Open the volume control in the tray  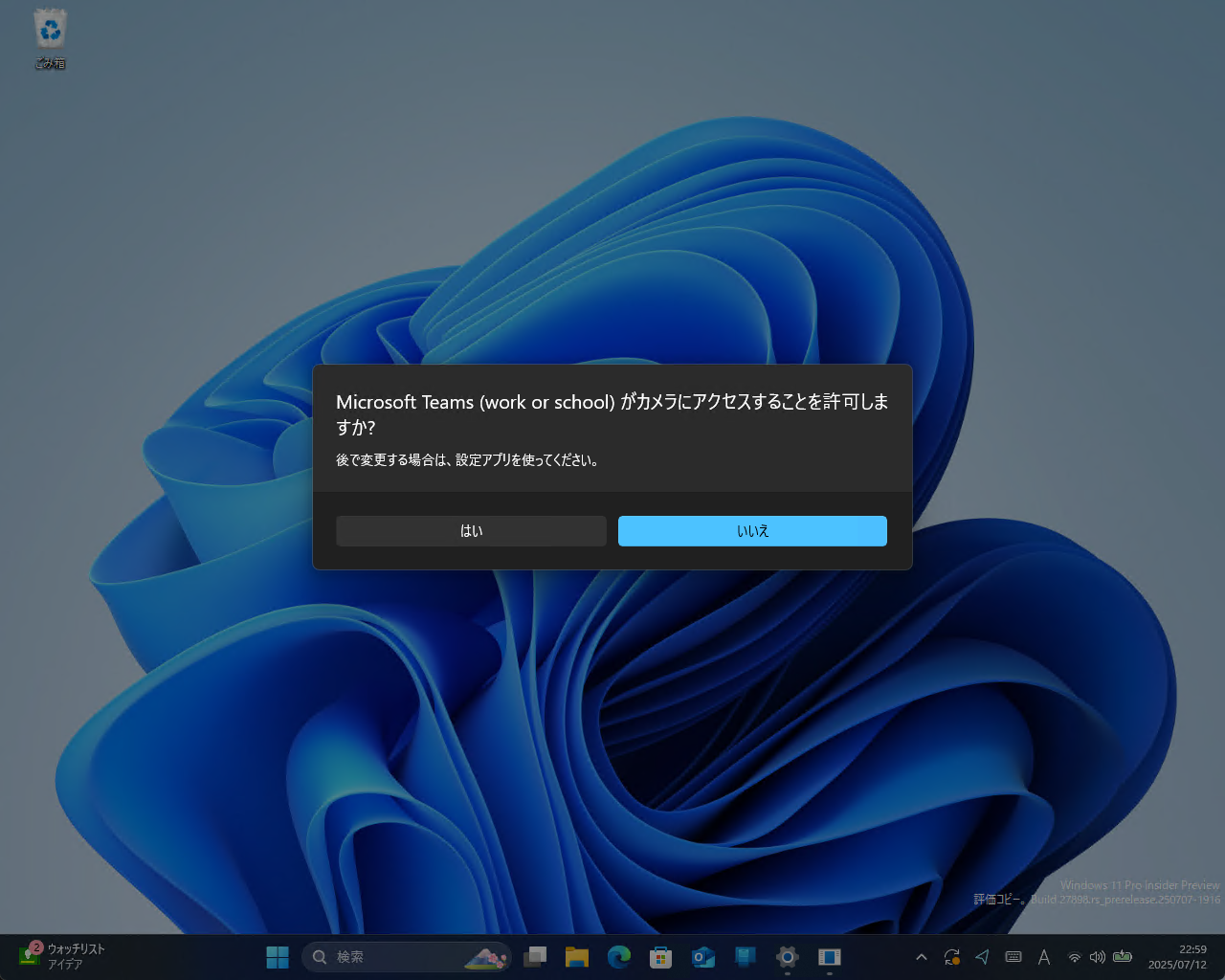(1098, 957)
